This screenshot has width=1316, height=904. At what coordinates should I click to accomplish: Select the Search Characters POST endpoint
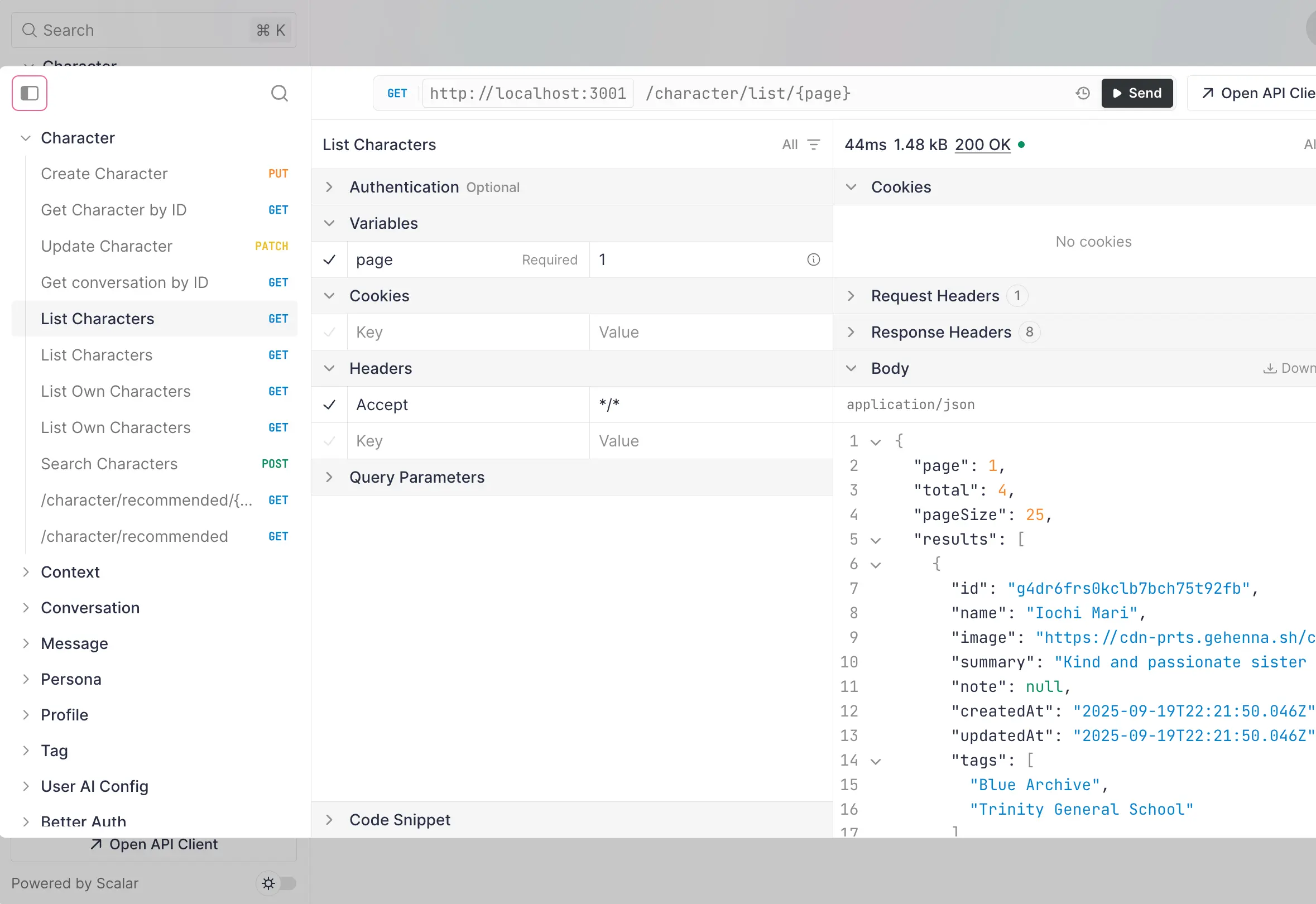(x=109, y=463)
